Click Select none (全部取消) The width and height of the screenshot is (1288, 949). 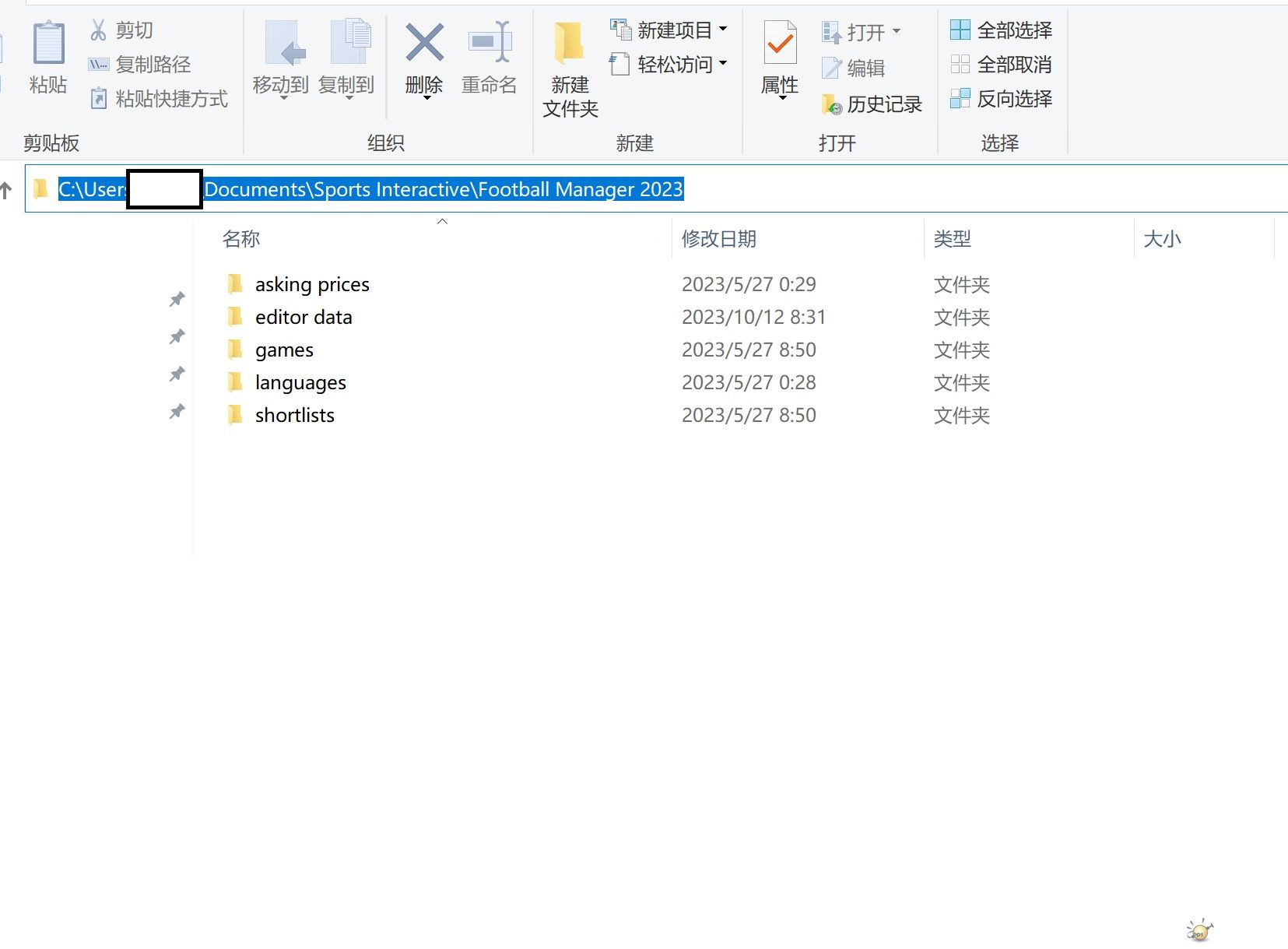[1001, 65]
